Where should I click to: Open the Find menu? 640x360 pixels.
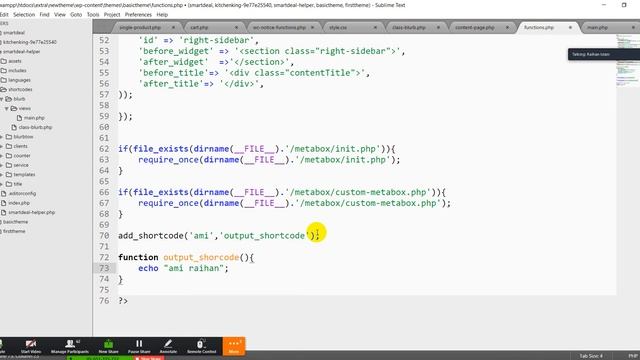[44, 14]
